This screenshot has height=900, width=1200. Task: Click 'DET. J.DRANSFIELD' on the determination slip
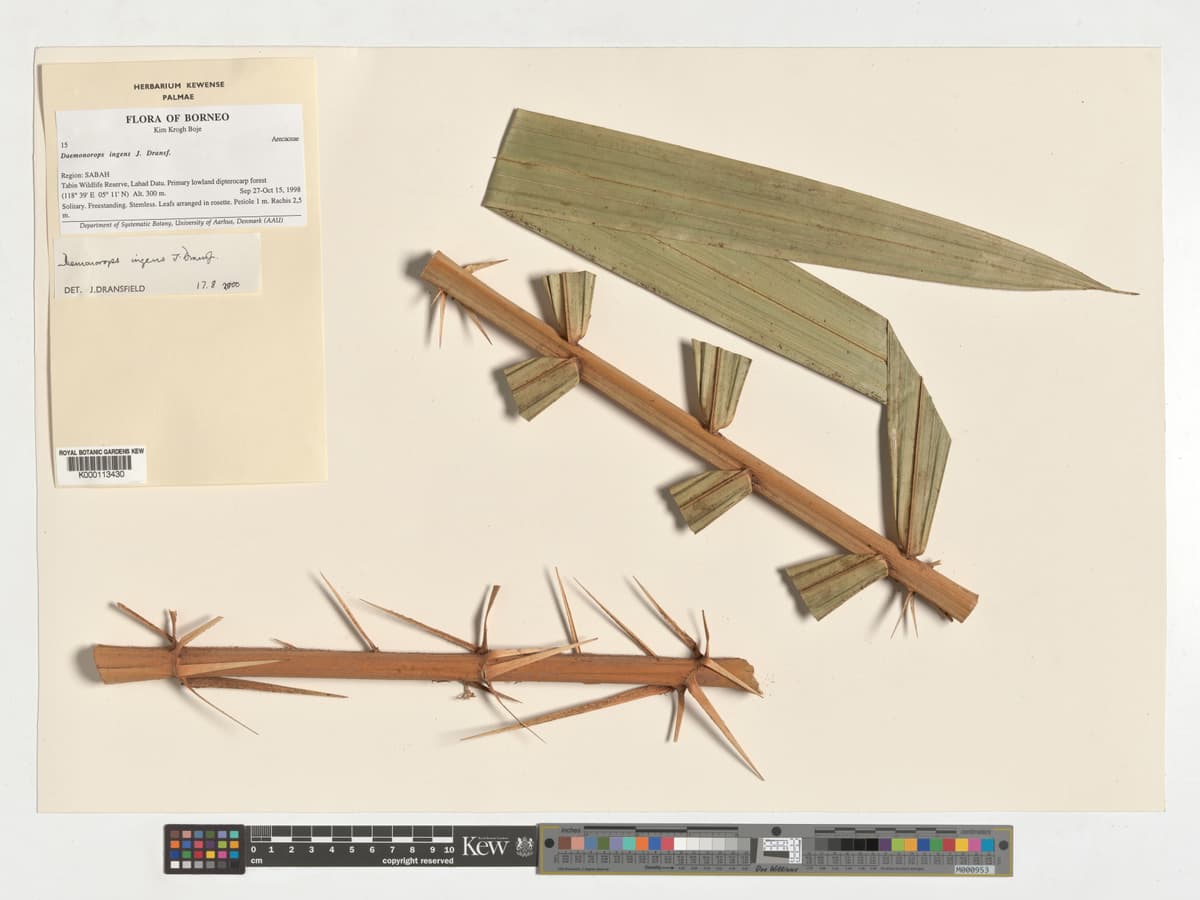tap(105, 288)
